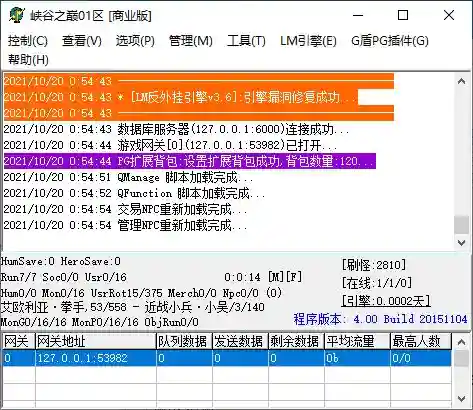Click the gateway table scrollbar thumb
This screenshot has height=410, width=473.
point(462,358)
